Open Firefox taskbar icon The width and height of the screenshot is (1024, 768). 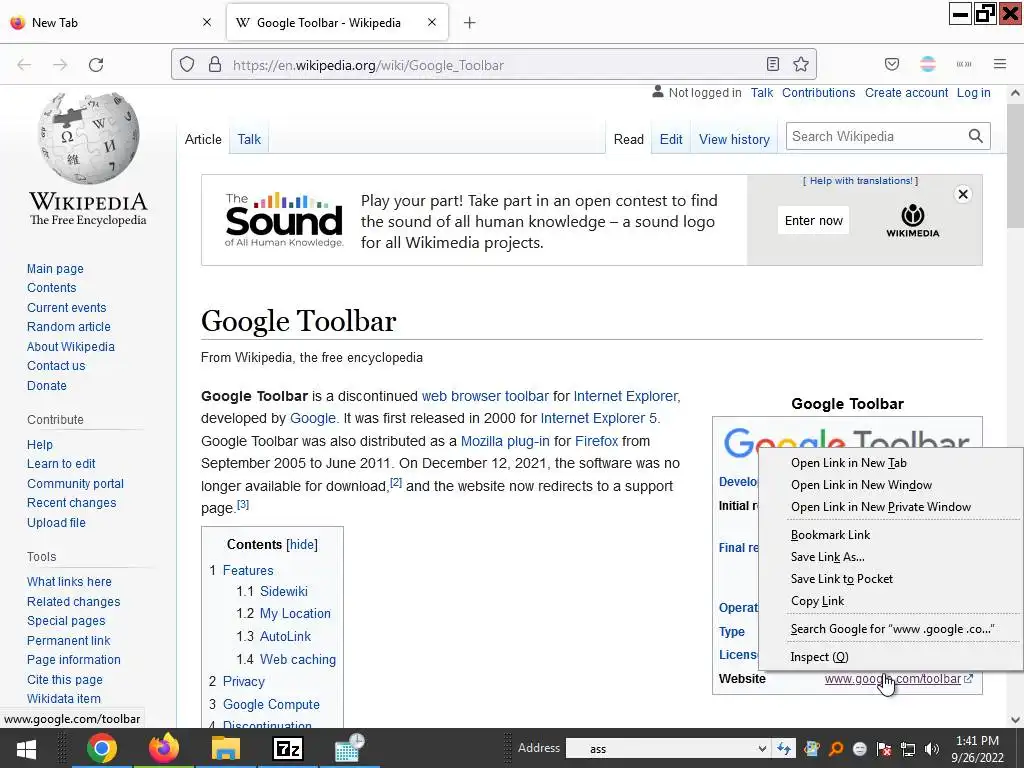[163, 748]
